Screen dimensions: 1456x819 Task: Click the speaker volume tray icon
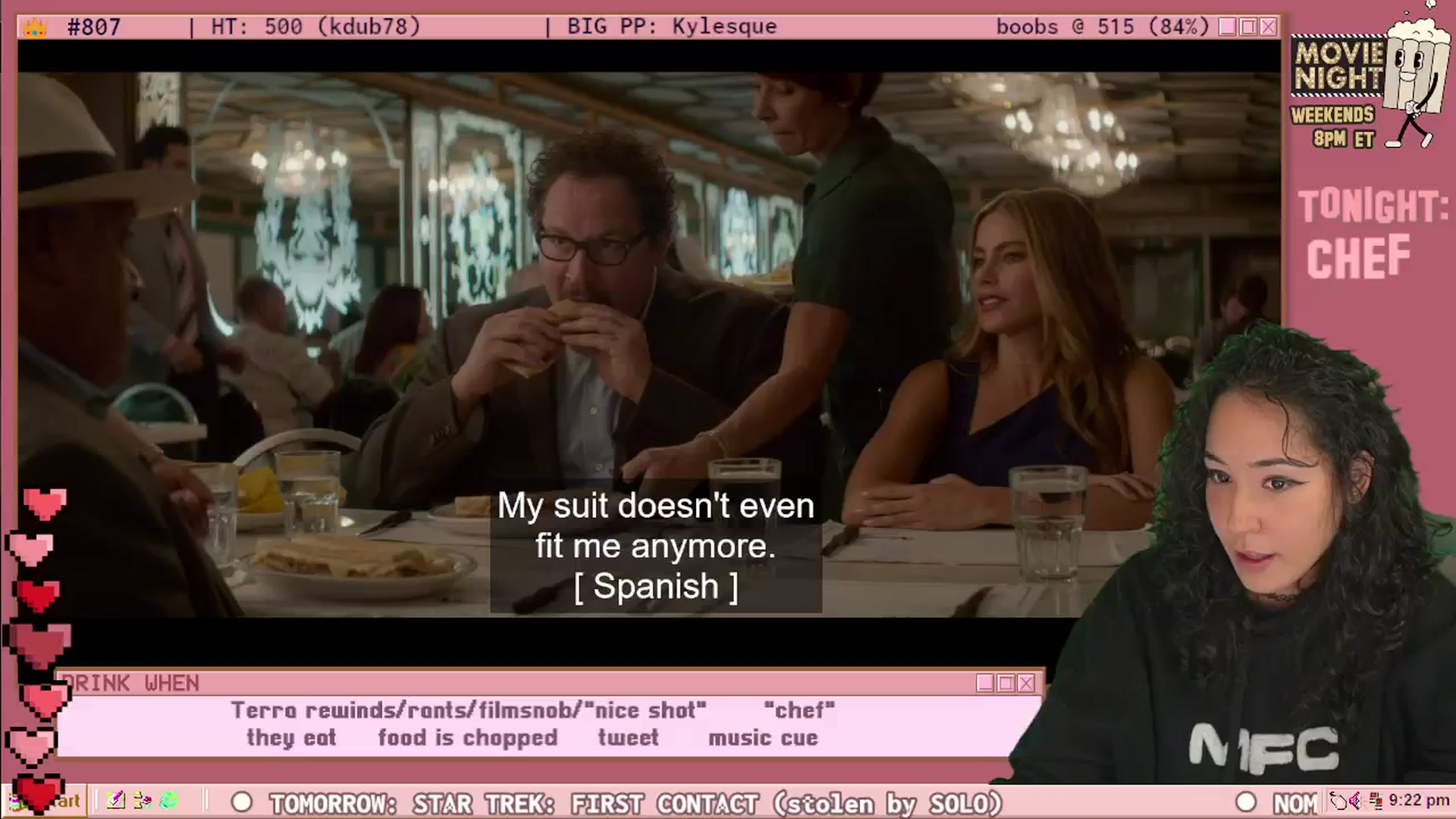[x=1355, y=801]
